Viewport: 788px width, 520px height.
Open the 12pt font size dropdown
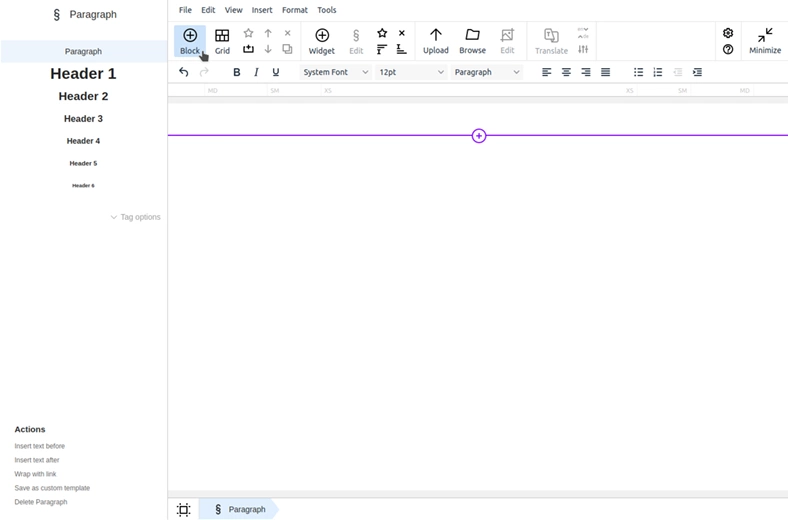411,72
